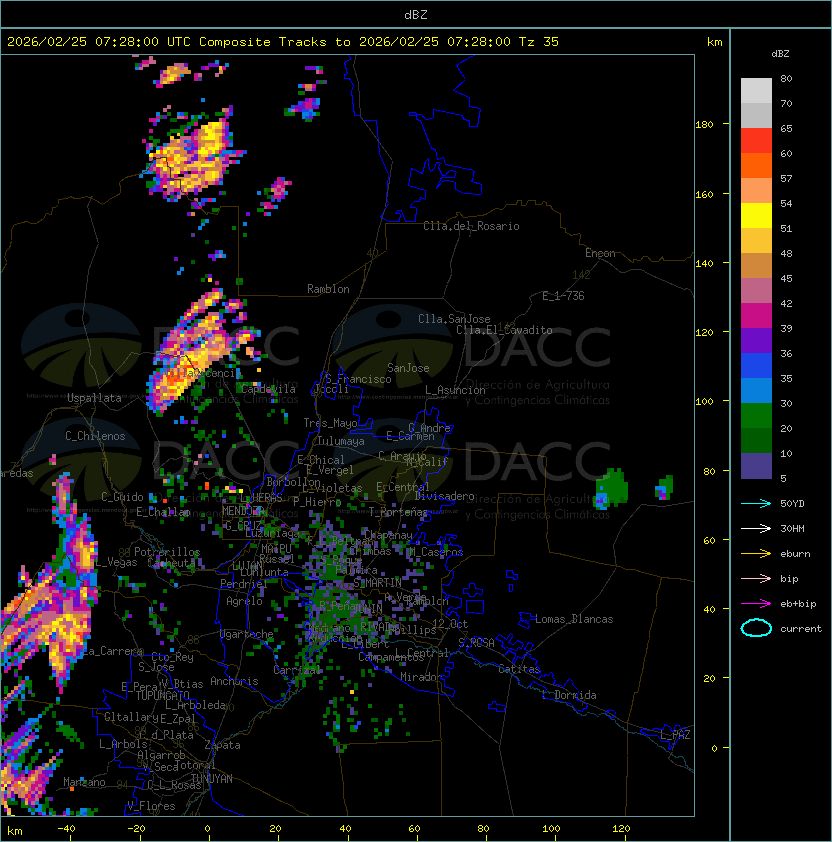This screenshot has width=832, height=842.
Task: Click the yellow eburn arrow icon
Action: [756, 554]
